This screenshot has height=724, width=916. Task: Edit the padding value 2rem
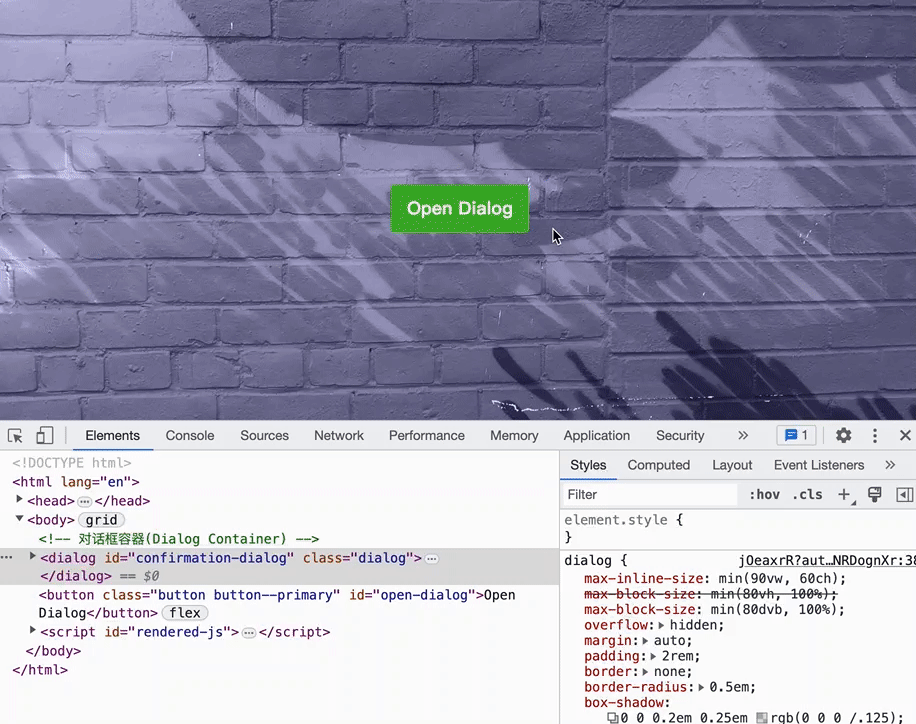(x=677, y=656)
